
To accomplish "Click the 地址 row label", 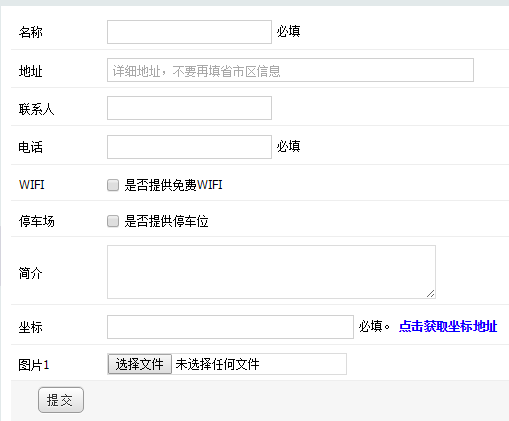I will coord(31,71).
